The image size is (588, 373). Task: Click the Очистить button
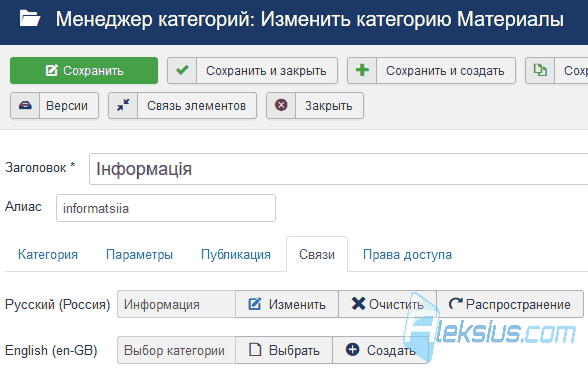click(x=387, y=304)
